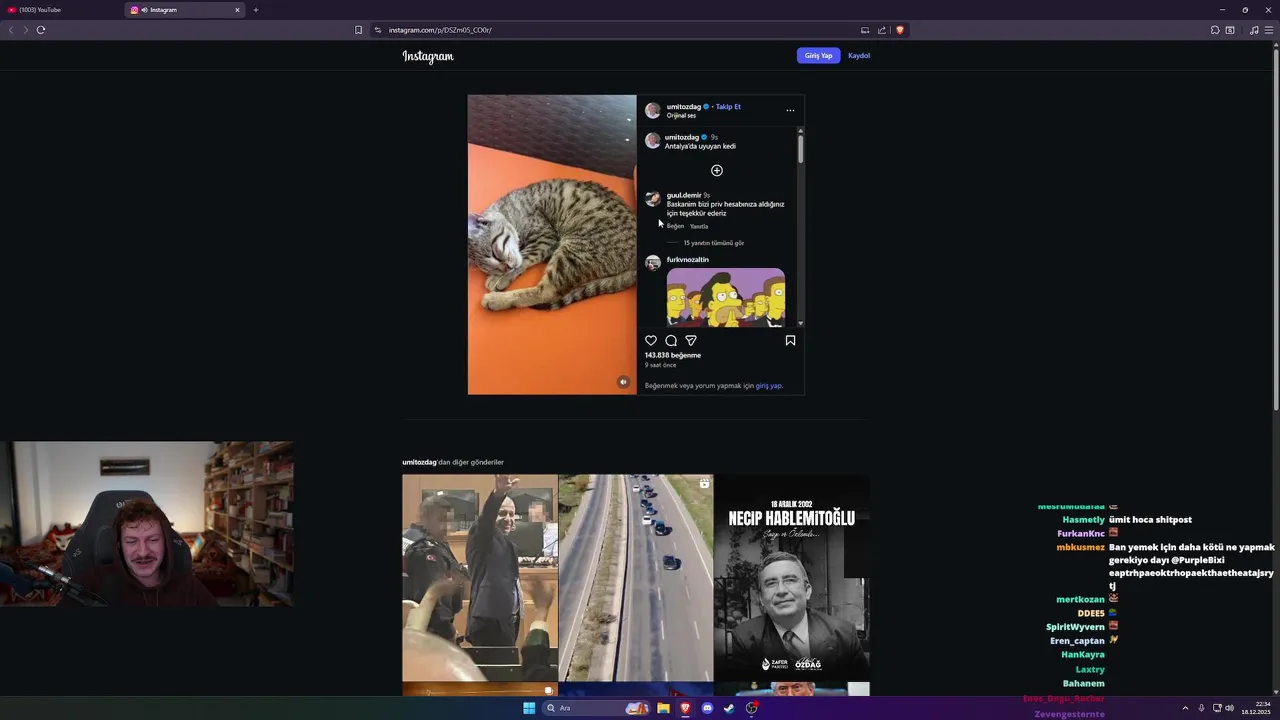This screenshot has width=1280, height=720.
Task: Open umitozdag profile name in header
Action: 684,107
